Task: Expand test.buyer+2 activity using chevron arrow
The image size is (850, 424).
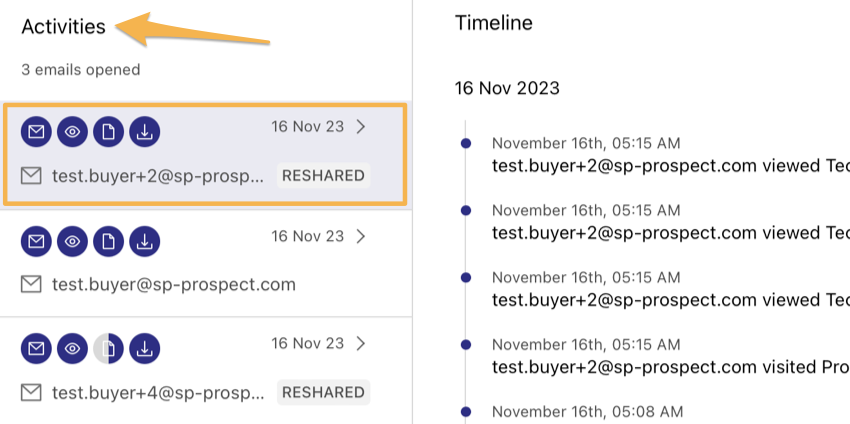Action: point(361,127)
